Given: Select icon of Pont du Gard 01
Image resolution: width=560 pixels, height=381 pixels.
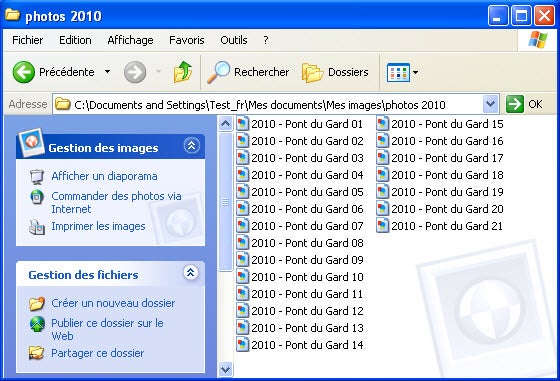Looking at the screenshot, I should click(242, 124).
